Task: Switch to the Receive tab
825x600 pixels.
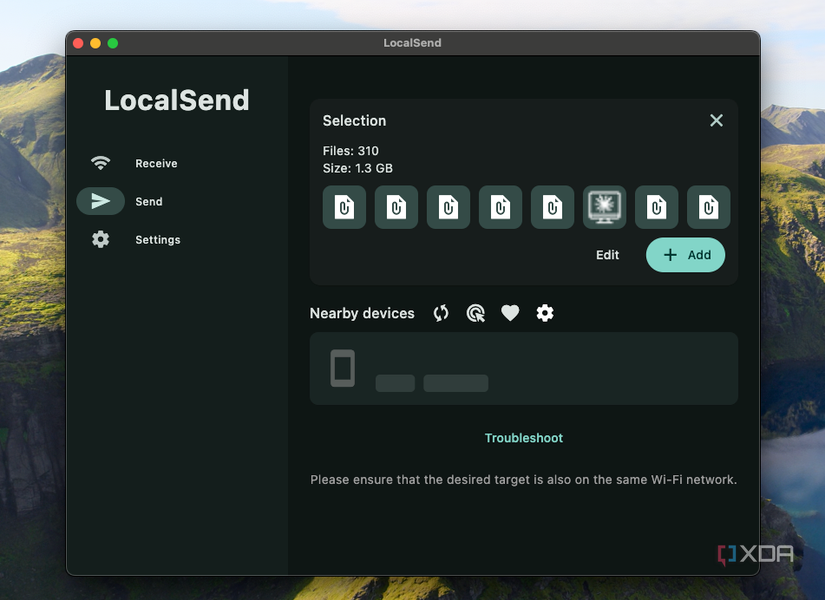Action: [156, 163]
